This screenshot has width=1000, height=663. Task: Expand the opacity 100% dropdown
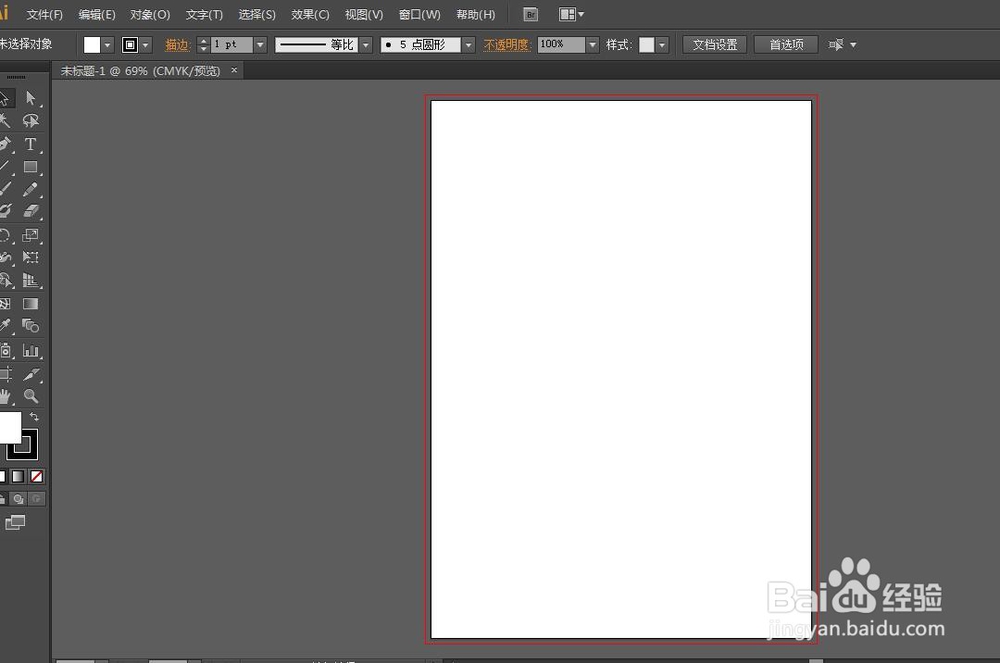(x=592, y=44)
